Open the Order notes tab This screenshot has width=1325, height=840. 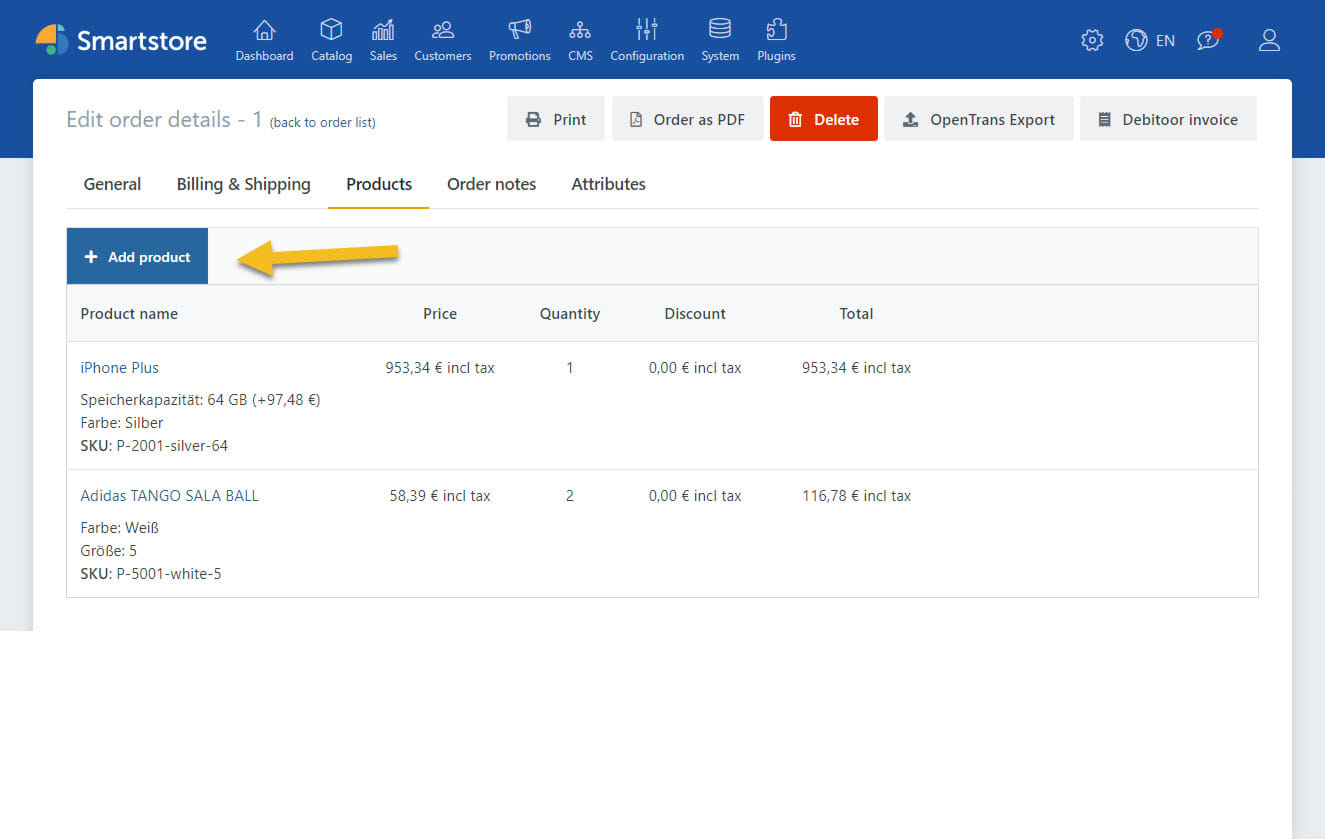click(x=491, y=184)
